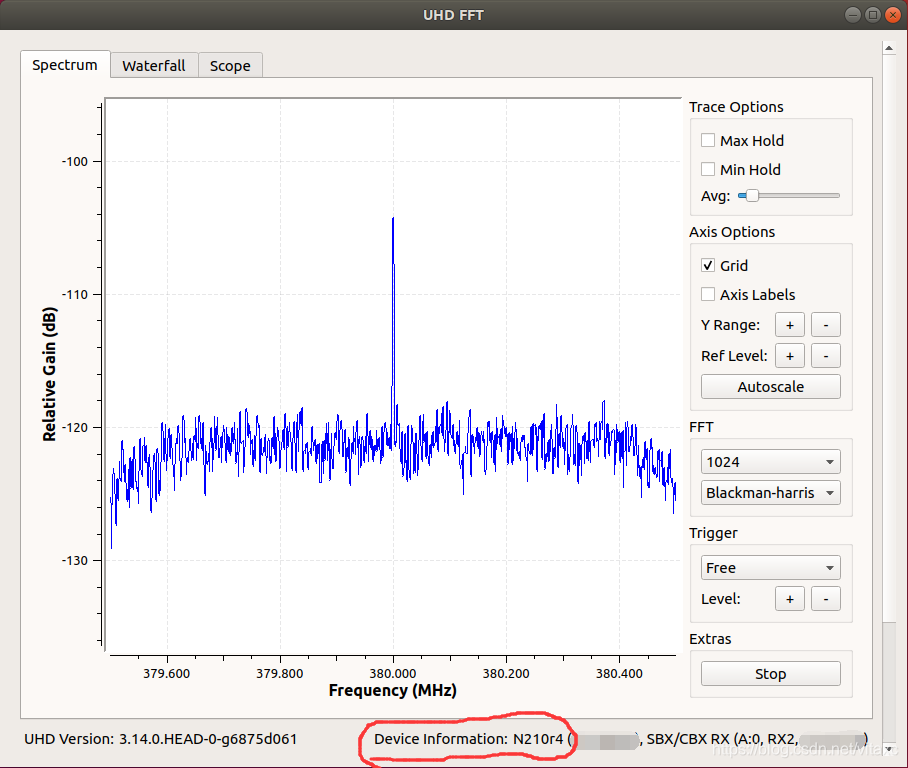
Task: Minimize the UHD FFT window
Action: coord(852,15)
